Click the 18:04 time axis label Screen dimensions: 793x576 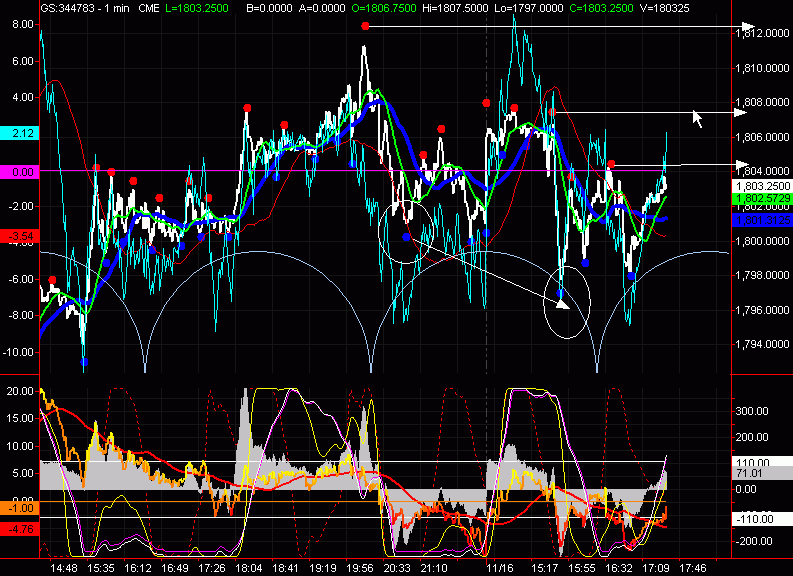click(x=249, y=568)
